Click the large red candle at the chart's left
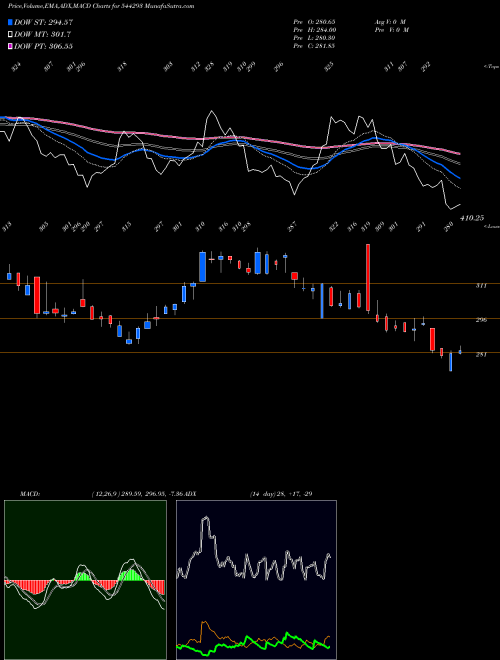The height and width of the screenshot is (660, 500). point(37,295)
